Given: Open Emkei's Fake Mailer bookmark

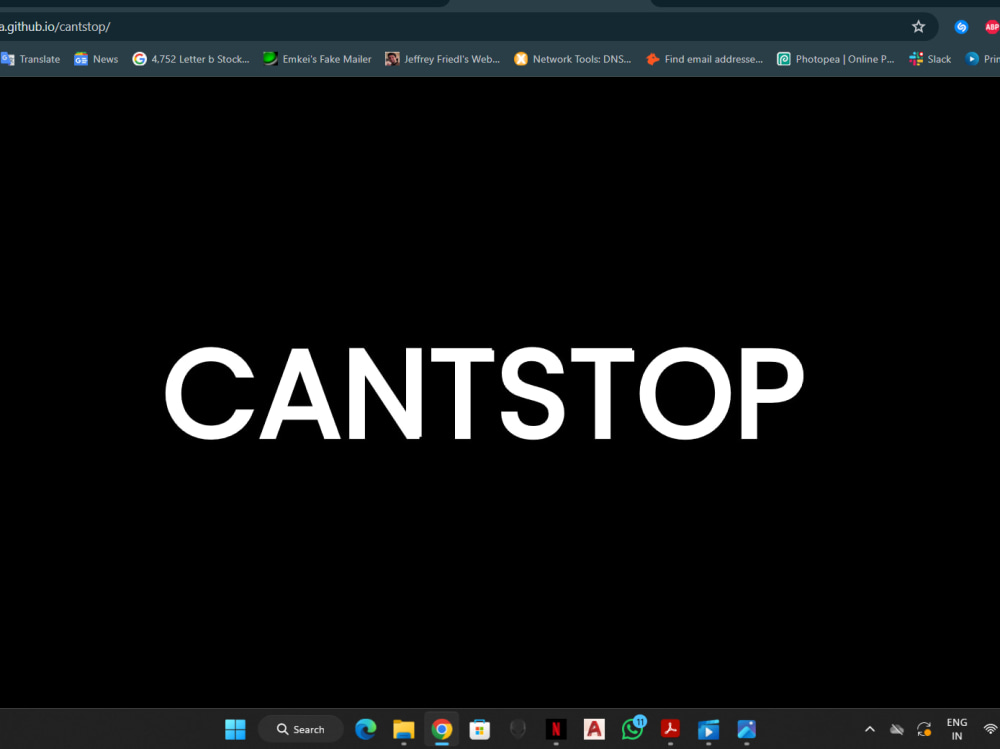Looking at the screenshot, I should [x=317, y=59].
